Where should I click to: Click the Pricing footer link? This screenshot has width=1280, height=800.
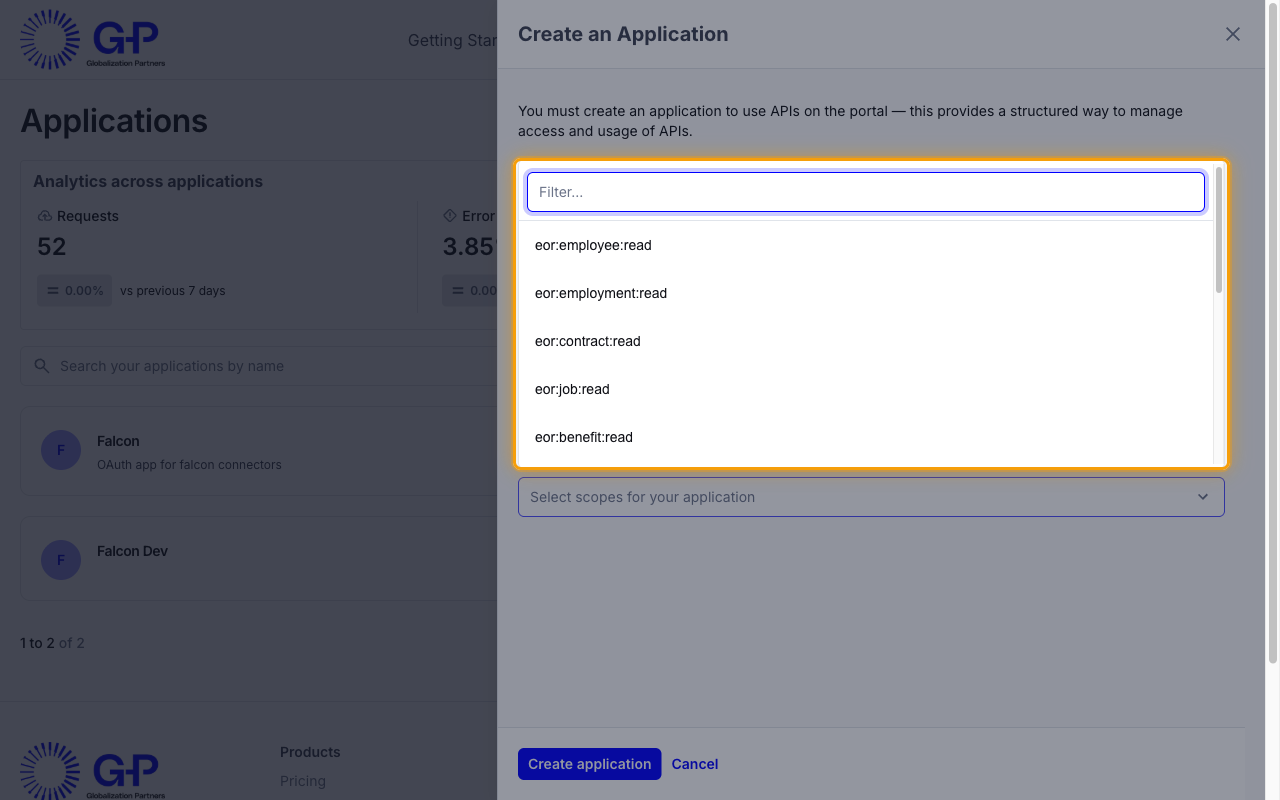coord(303,781)
